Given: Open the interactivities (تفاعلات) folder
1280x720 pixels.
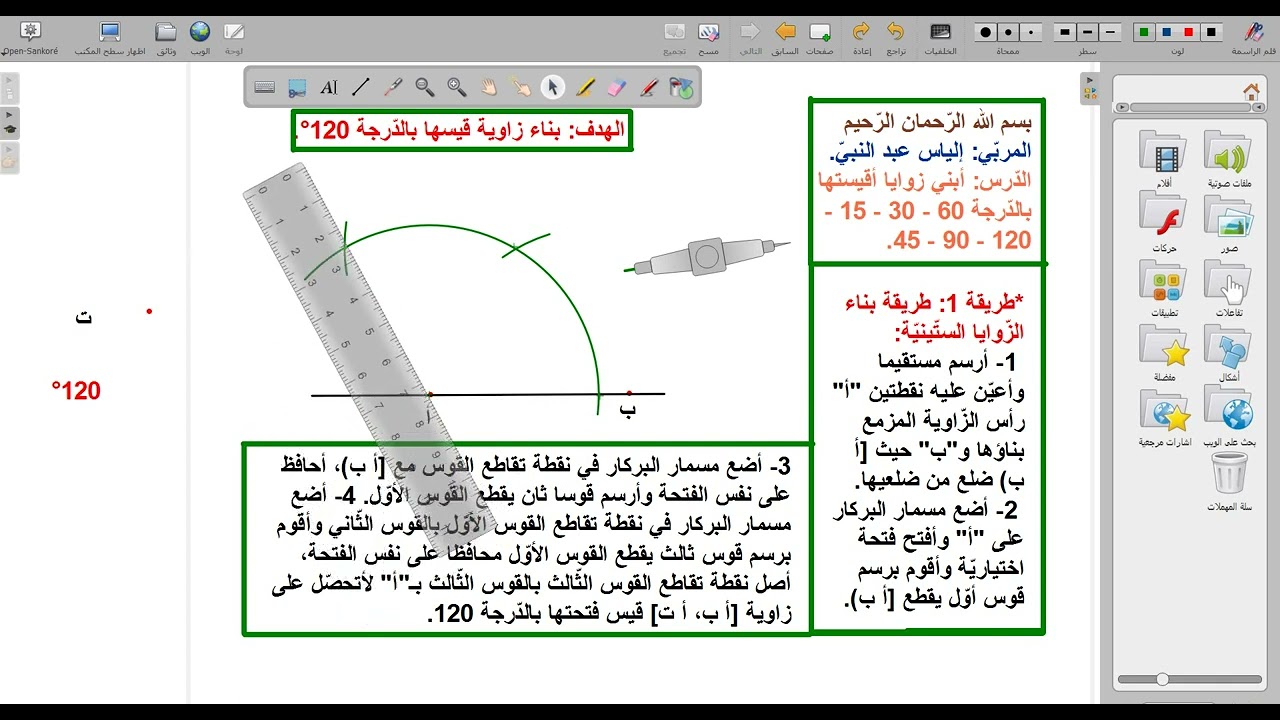Looking at the screenshot, I should click(x=1229, y=288).
